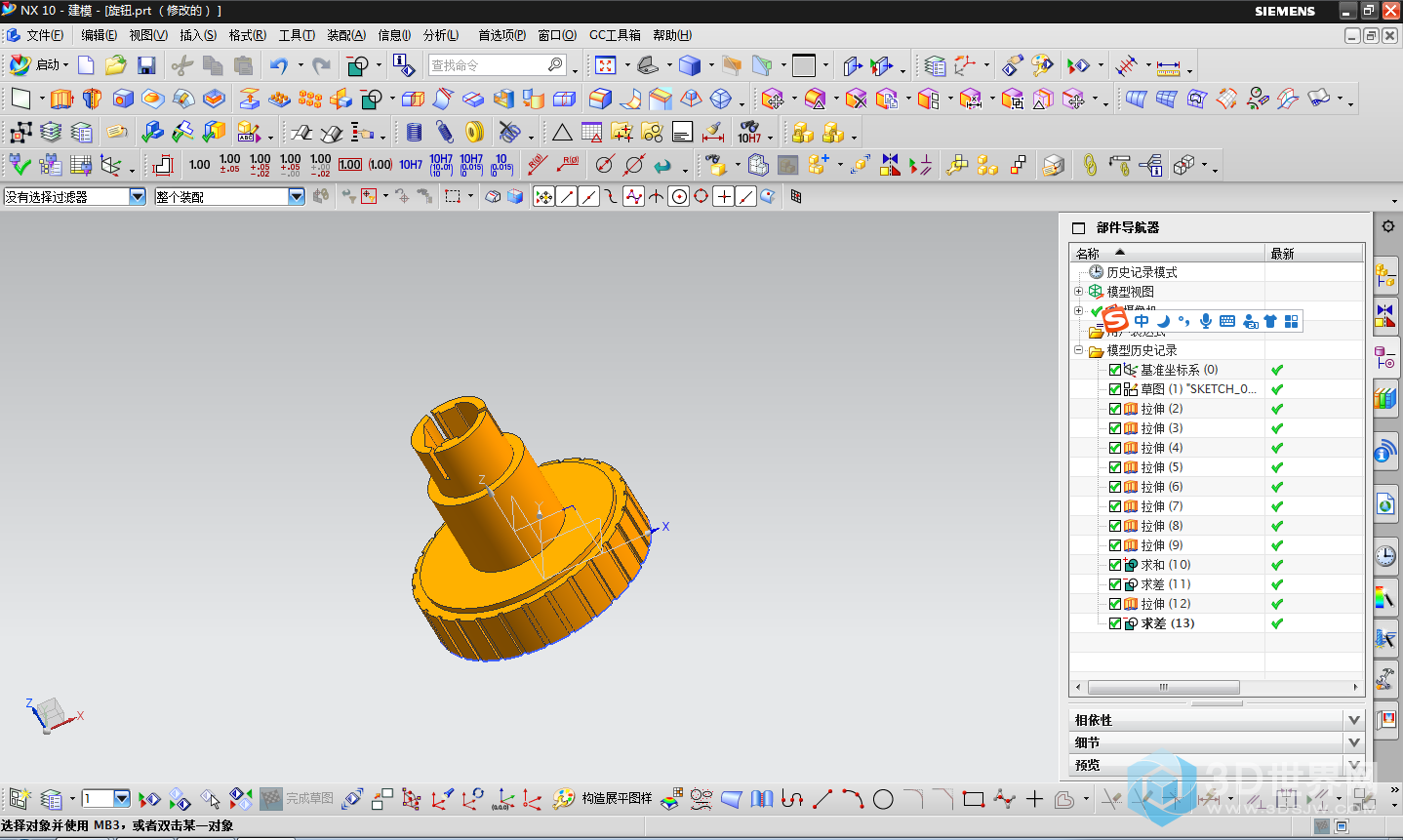1403x840 pixels.
Task: Expand the 模型视图 tree node
Action: [1078, 292]
